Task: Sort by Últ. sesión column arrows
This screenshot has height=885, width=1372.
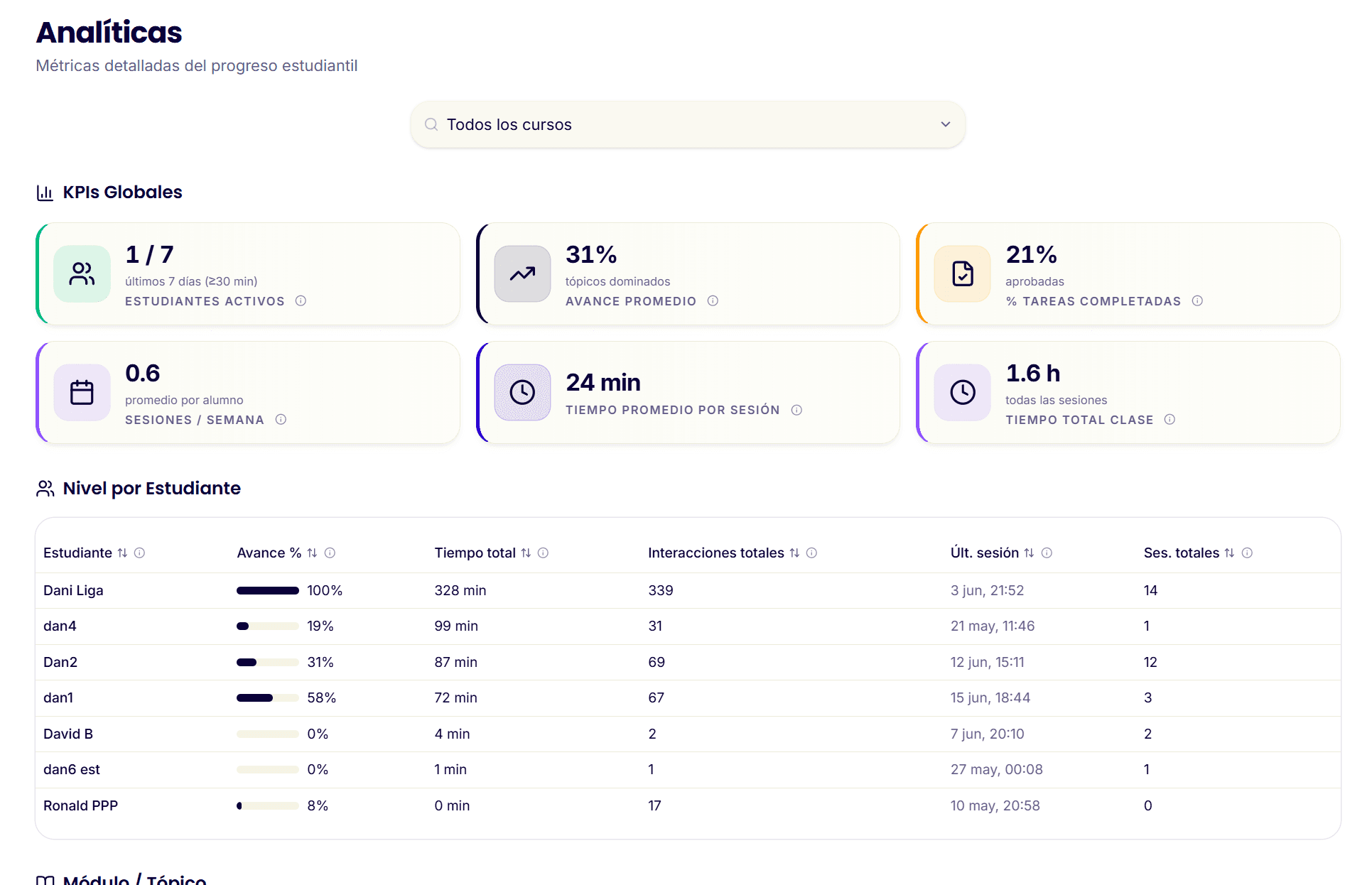Action: point(1029,553)
